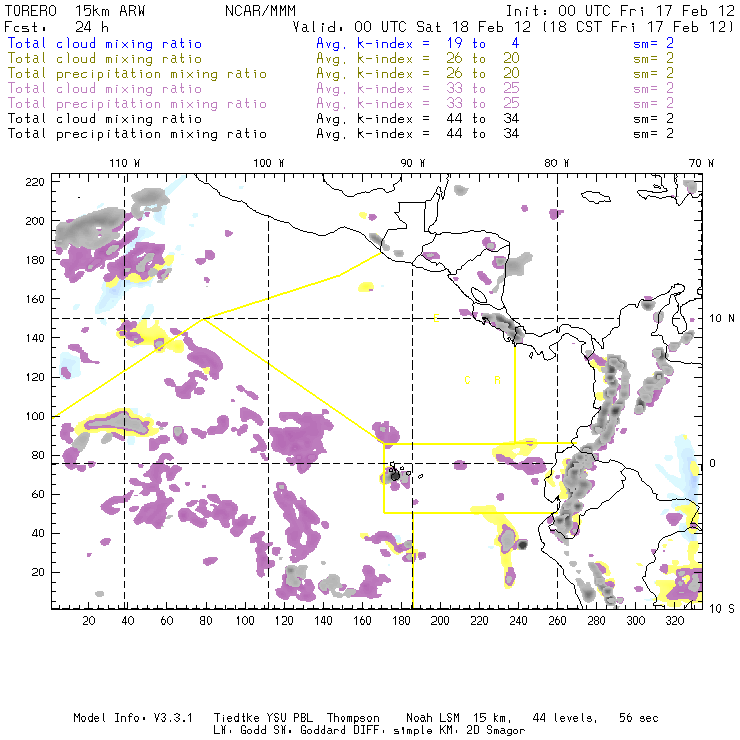This screenshot has height=740, width=740.
Task: Select the "2D Smagor" footer text
Action: (x=496, y=730)
